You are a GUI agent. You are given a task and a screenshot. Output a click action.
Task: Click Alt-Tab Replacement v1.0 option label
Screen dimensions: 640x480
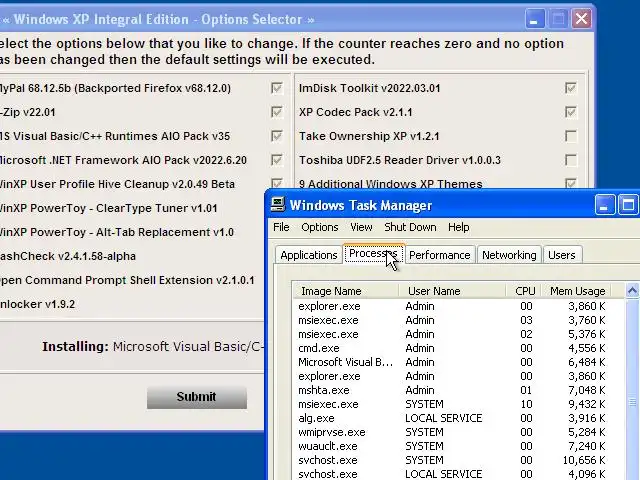pos(117,232)
